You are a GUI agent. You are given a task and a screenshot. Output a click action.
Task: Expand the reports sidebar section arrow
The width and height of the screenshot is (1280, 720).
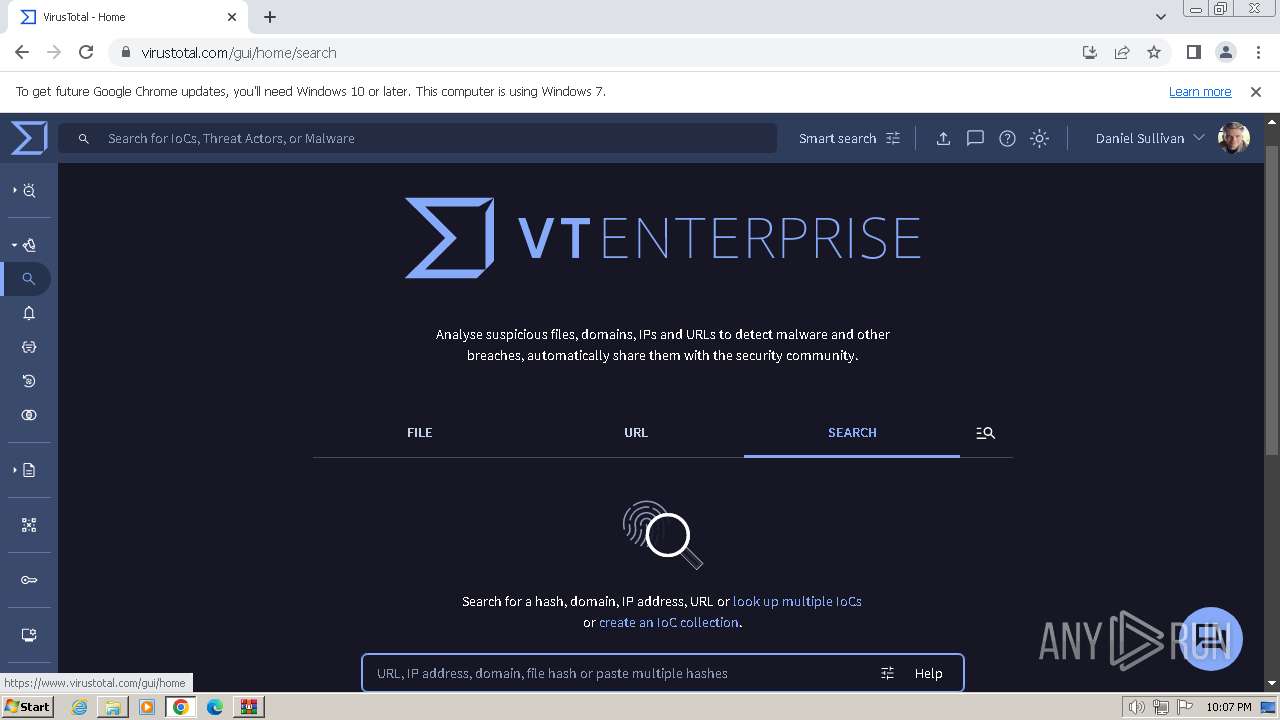point(14,470)
